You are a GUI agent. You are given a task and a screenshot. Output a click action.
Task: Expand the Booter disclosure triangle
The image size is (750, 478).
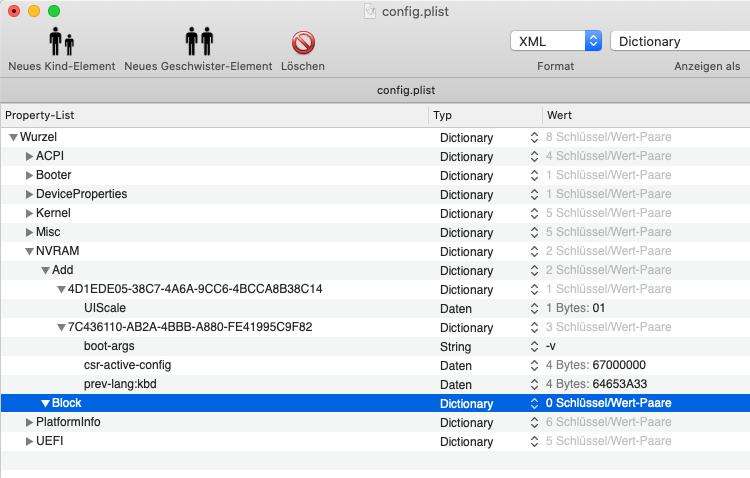coord(29,175)
